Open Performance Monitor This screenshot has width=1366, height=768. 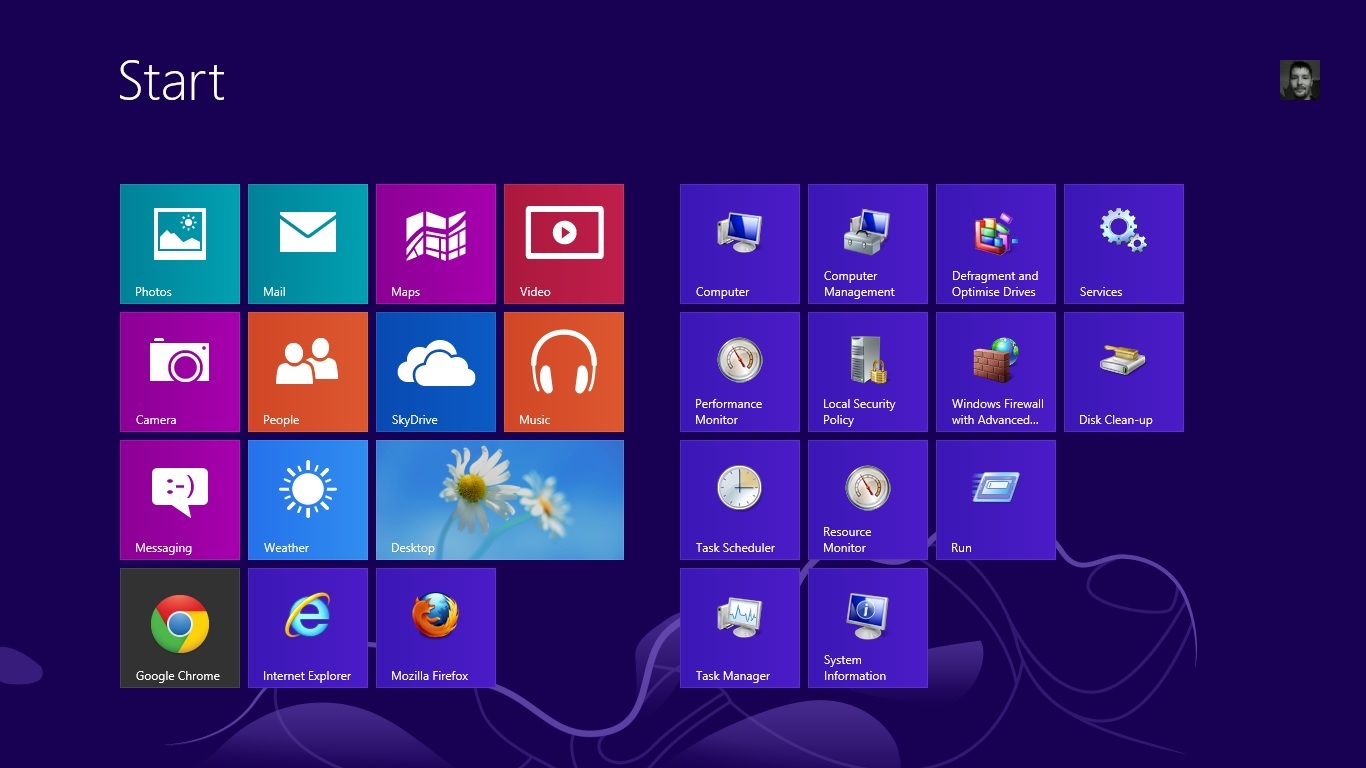pos(739,371)
